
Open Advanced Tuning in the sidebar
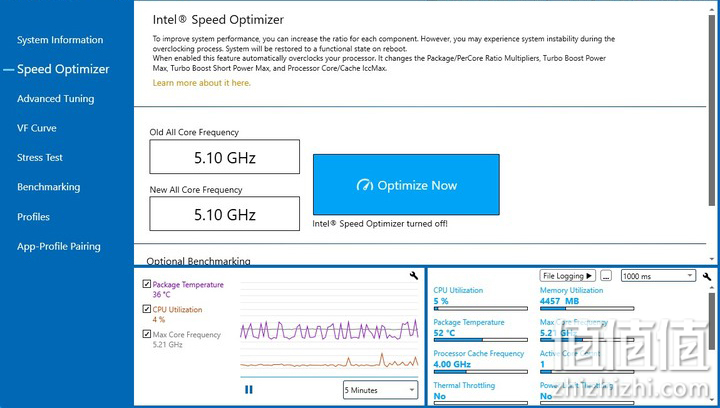coord(56,99)
